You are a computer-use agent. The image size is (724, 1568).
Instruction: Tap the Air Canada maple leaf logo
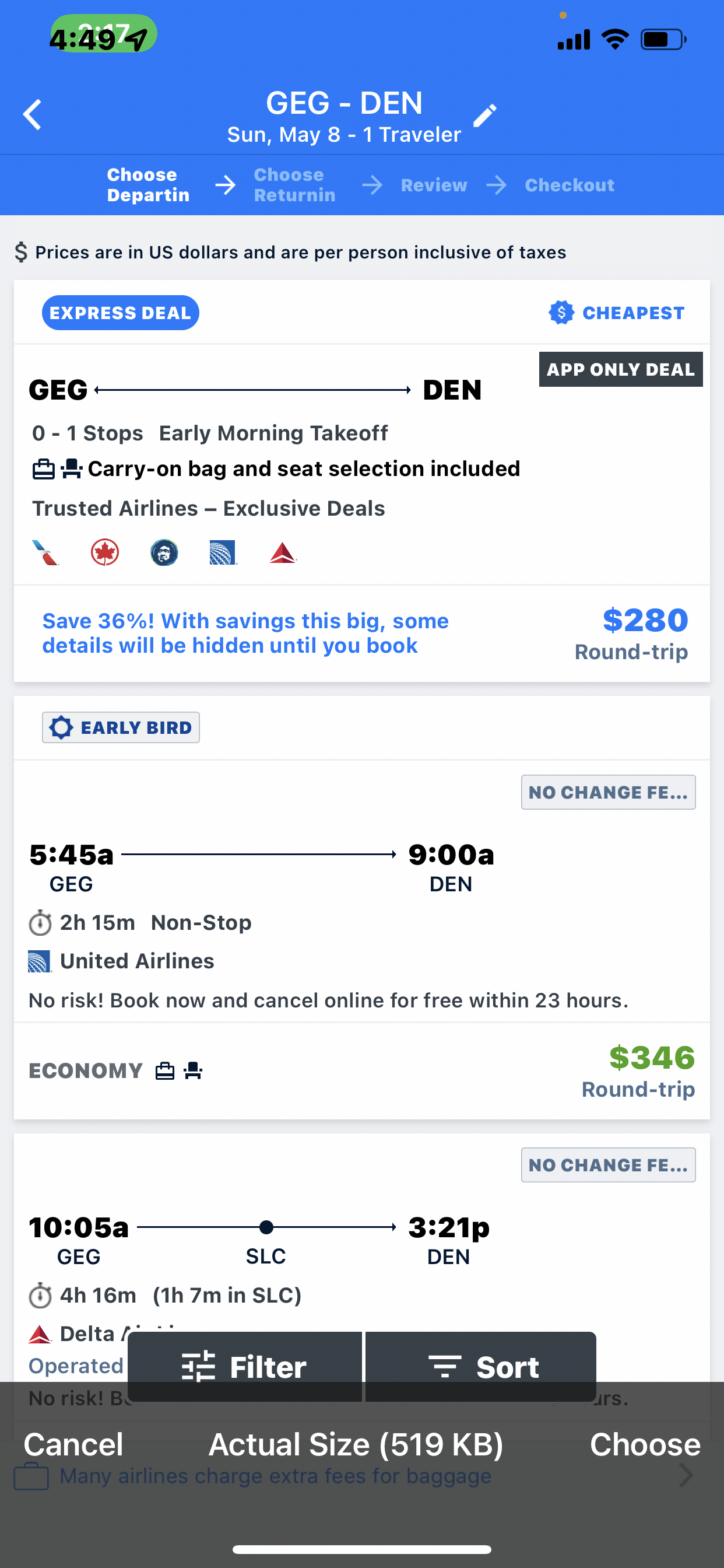pos(105,552)
